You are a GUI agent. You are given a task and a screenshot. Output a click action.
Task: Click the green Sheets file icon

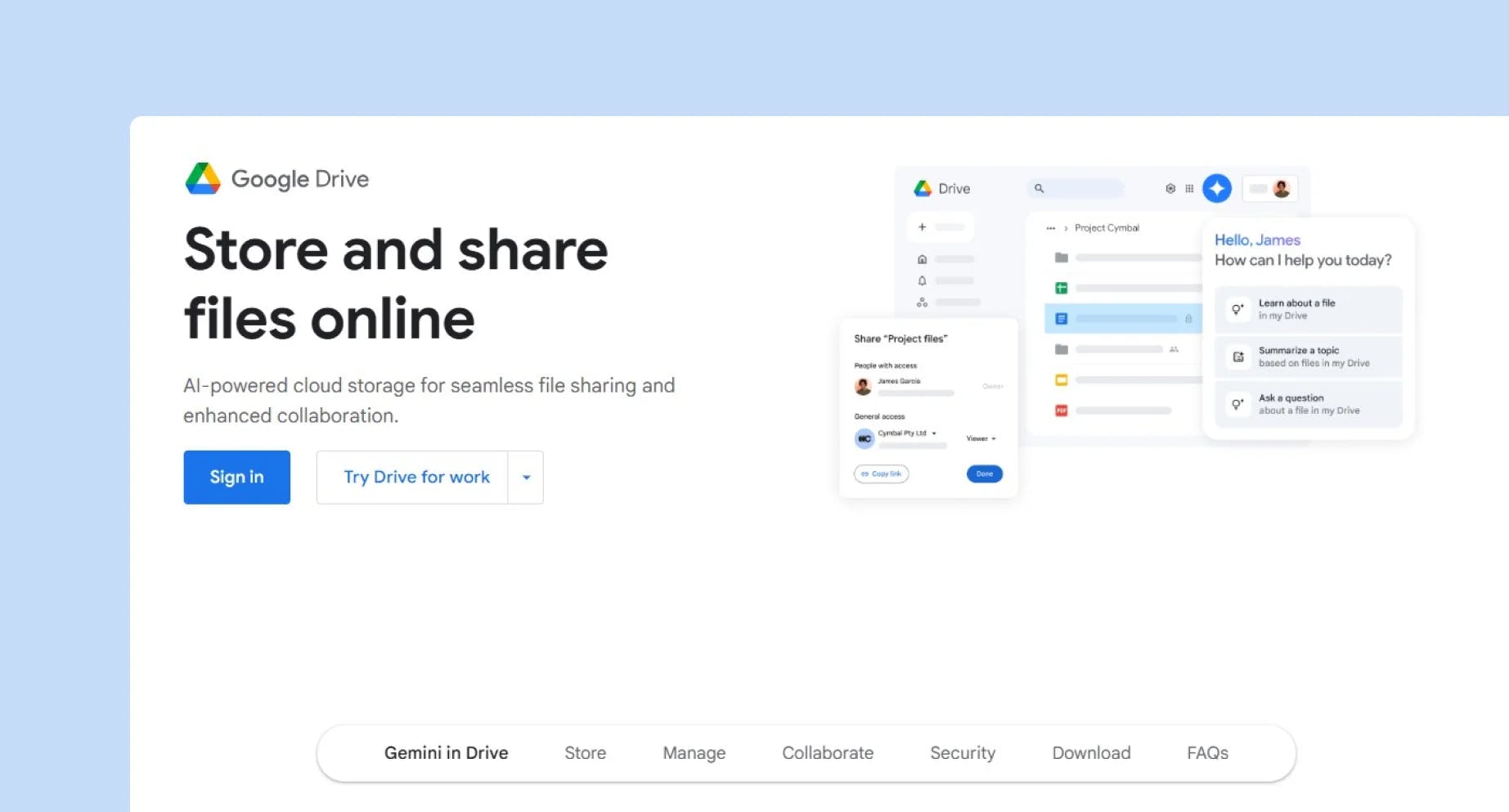[x=1062, y=288]
